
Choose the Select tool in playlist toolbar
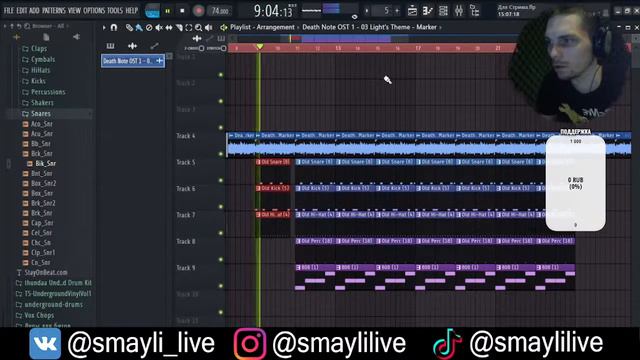click(189, 27)
